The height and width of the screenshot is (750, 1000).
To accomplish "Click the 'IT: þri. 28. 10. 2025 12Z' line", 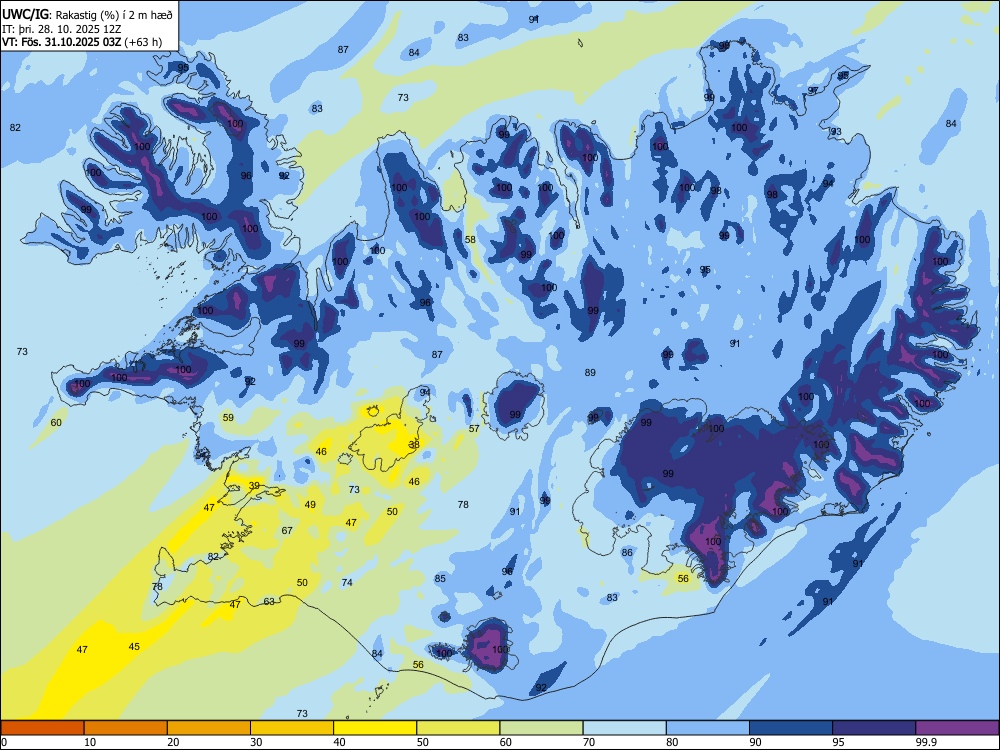I will 62,29.
